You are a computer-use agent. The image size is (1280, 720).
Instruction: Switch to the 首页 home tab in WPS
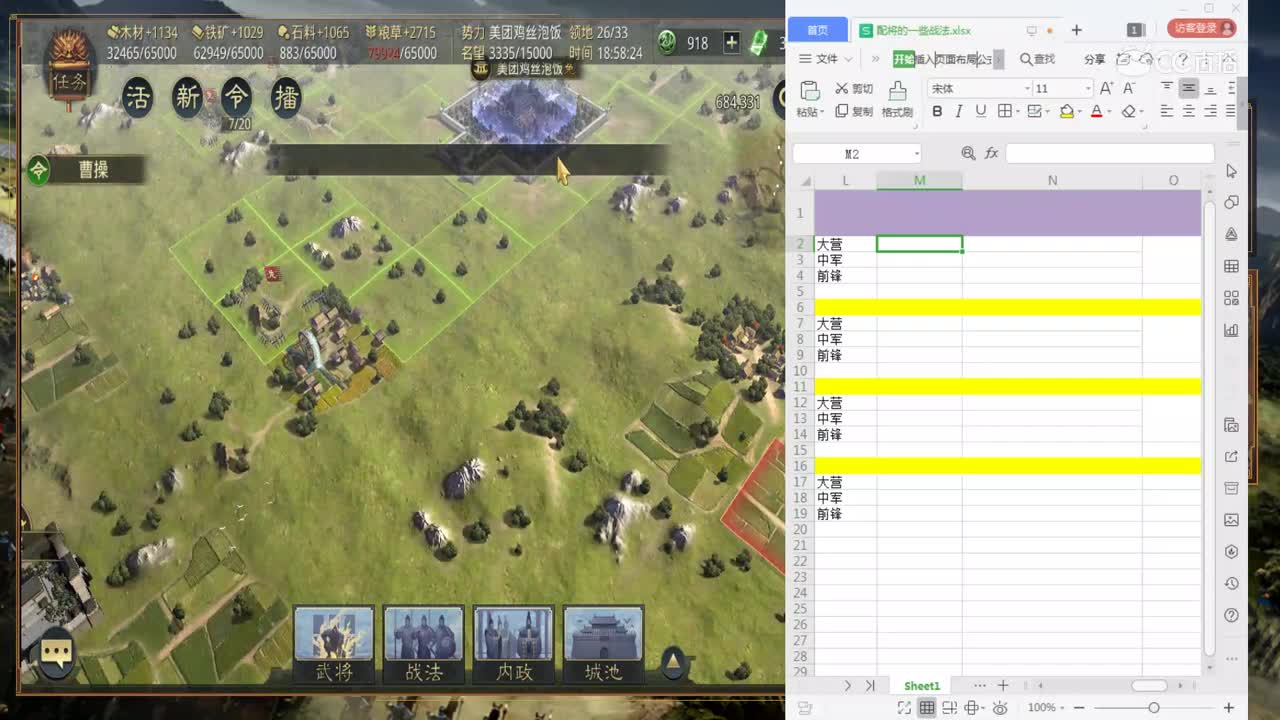818,30
